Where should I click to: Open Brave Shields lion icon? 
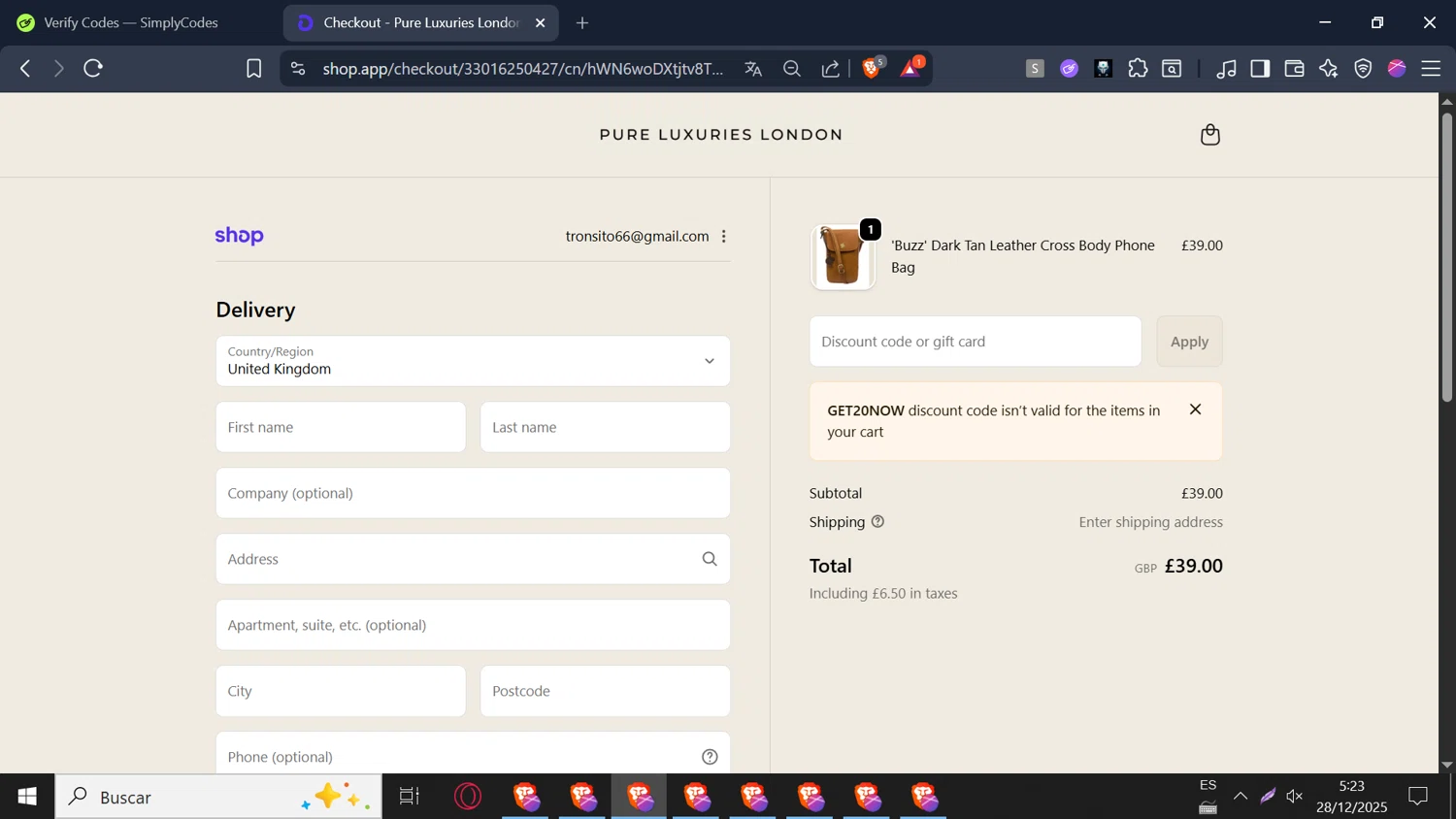coord(872,68)
